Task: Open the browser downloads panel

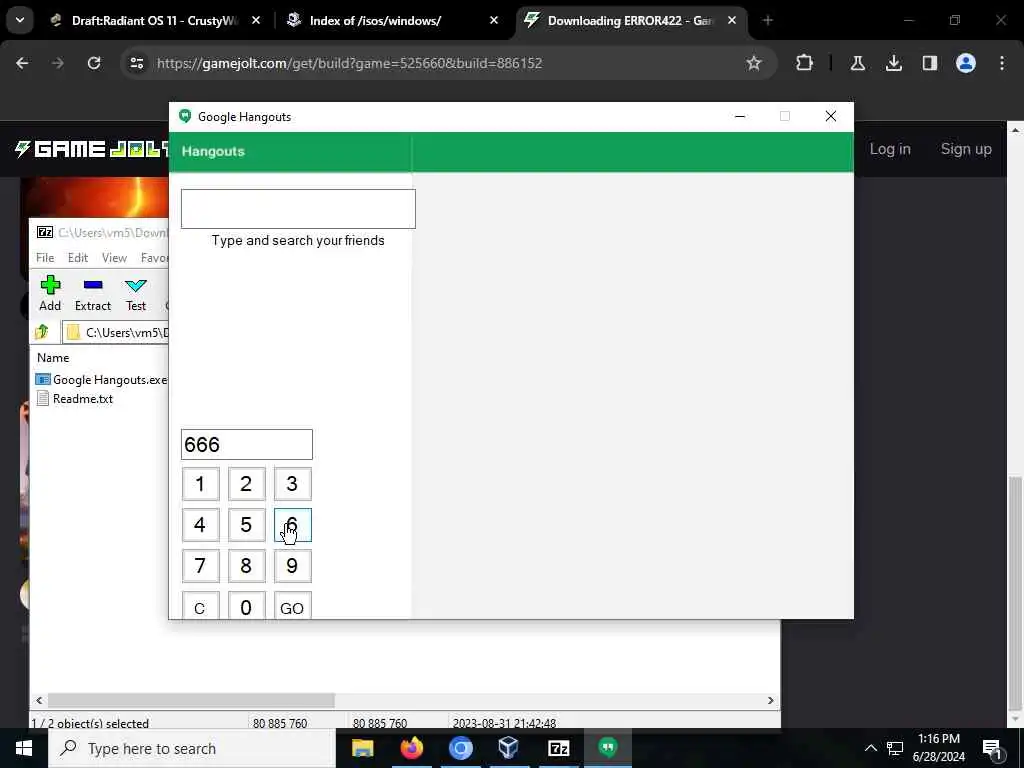Action: tap(893, 63)
